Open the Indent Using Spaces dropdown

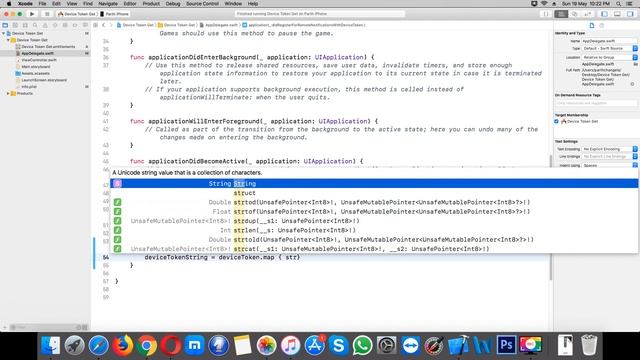click(x=609, y=165)
